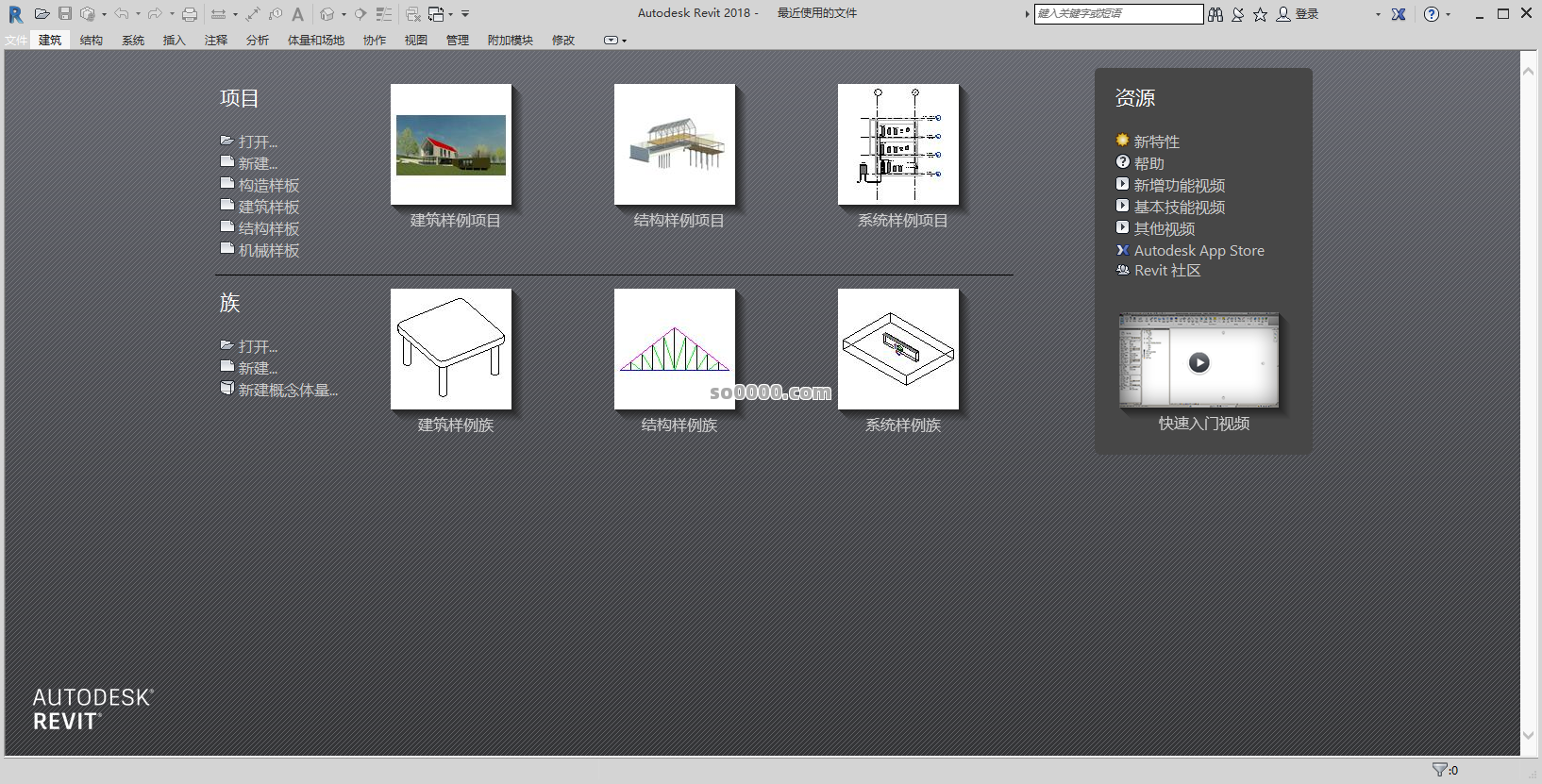Switch to the 插入 ribbon tab
This screenshot has width=1542, height=784.
[x=175, y=41]
